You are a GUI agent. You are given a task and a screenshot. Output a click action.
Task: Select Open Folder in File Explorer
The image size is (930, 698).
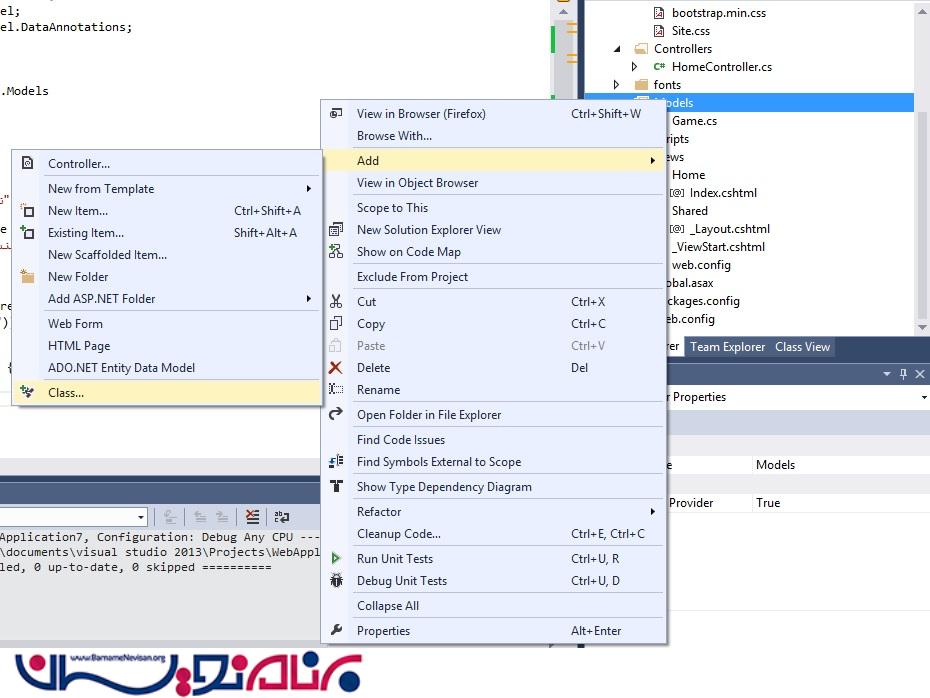click(x=429, y=415)
